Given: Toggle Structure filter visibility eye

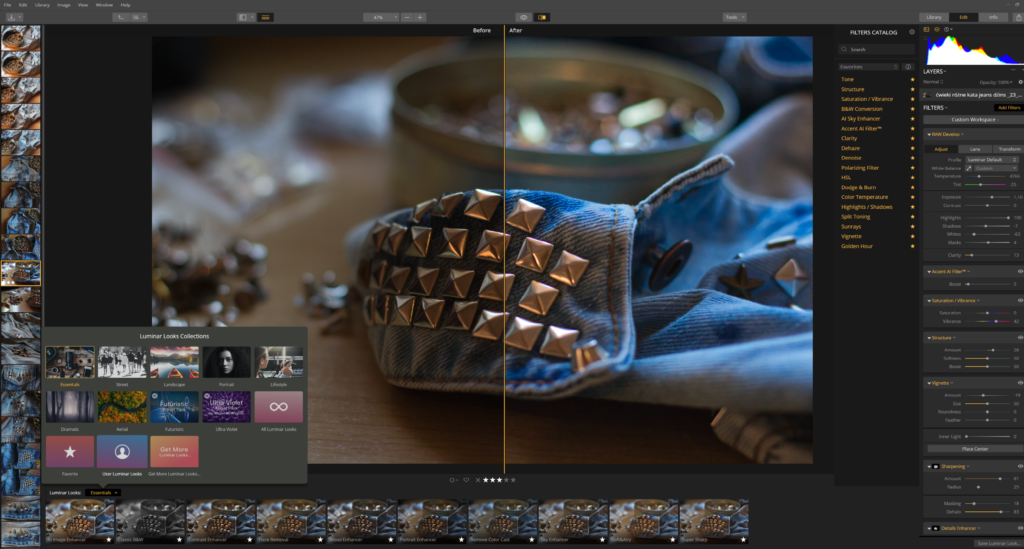Looking at the screenshot, I should (1020, 337).
